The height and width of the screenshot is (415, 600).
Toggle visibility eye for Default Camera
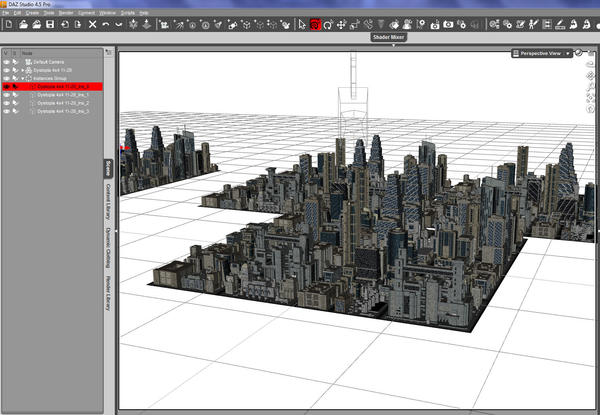pyautogui.click(x=6, y=62)
